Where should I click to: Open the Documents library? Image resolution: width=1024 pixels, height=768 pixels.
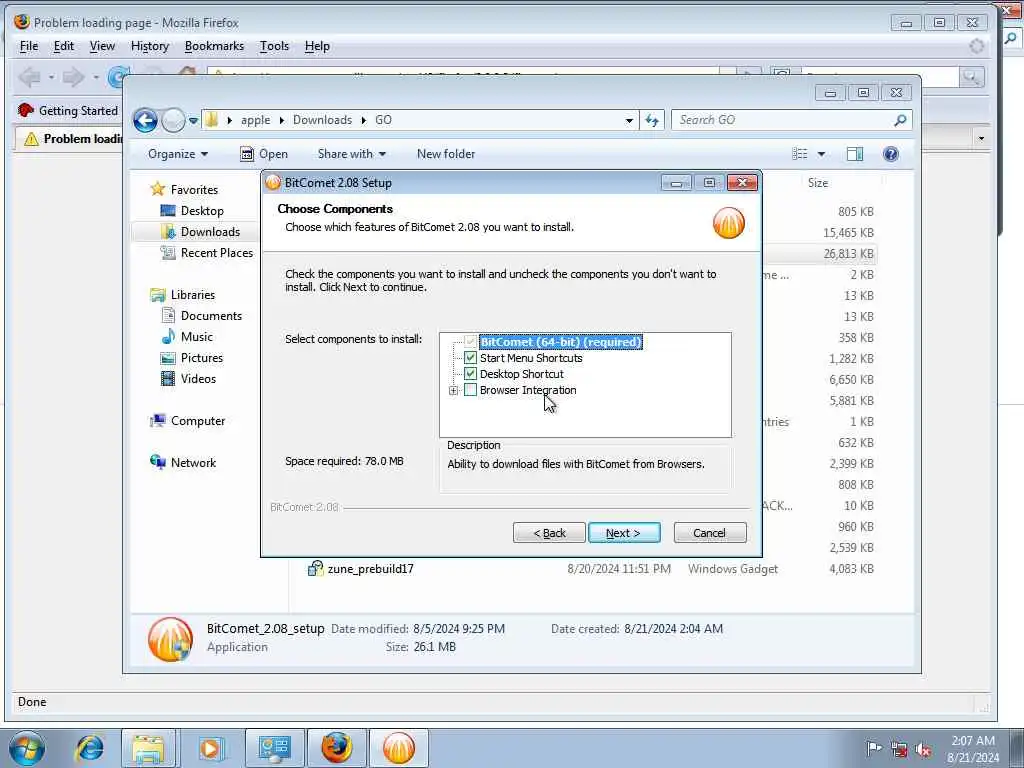[x=211, y=316]
